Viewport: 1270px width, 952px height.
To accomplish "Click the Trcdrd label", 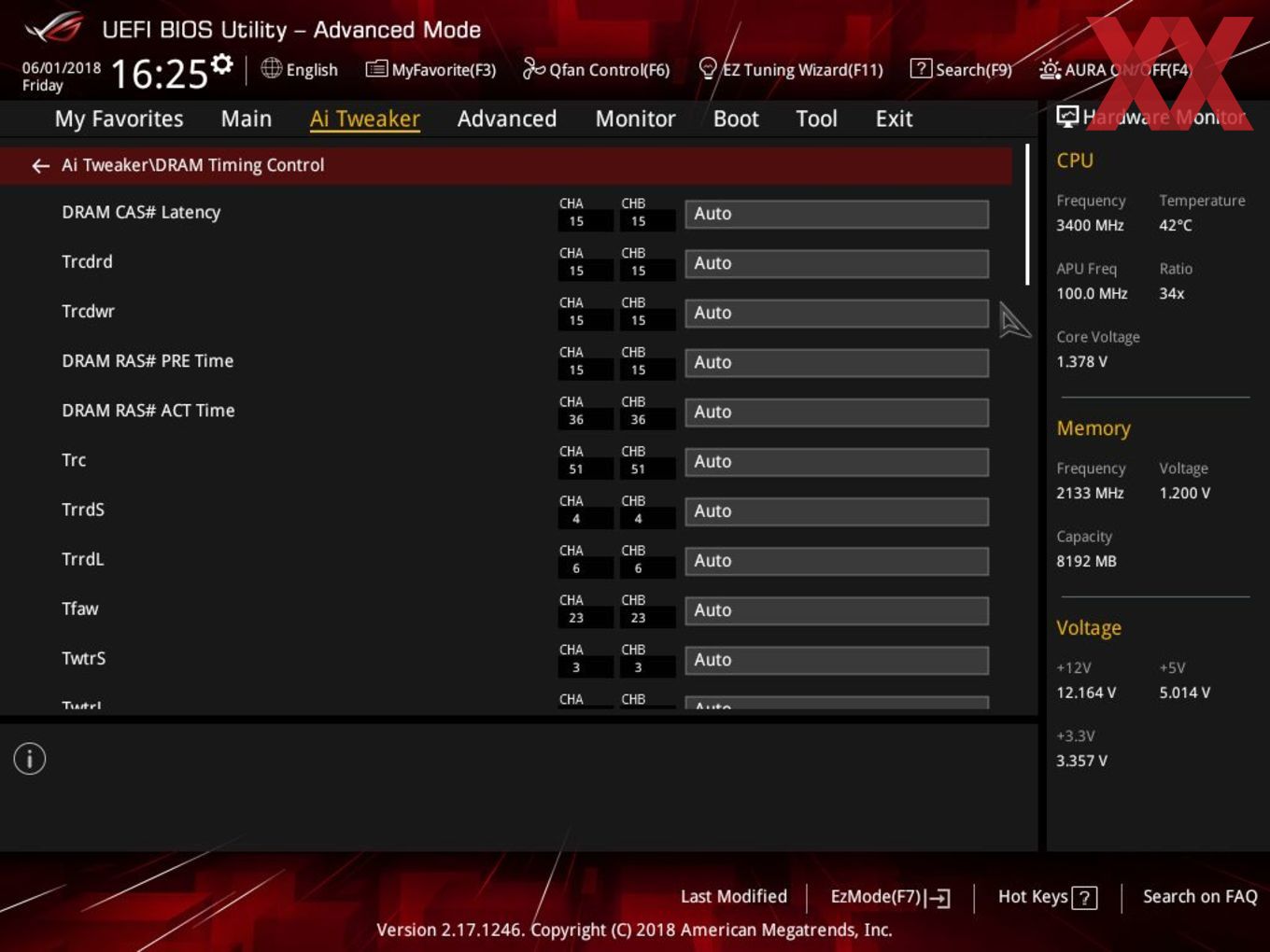I will tap(87, 262).
